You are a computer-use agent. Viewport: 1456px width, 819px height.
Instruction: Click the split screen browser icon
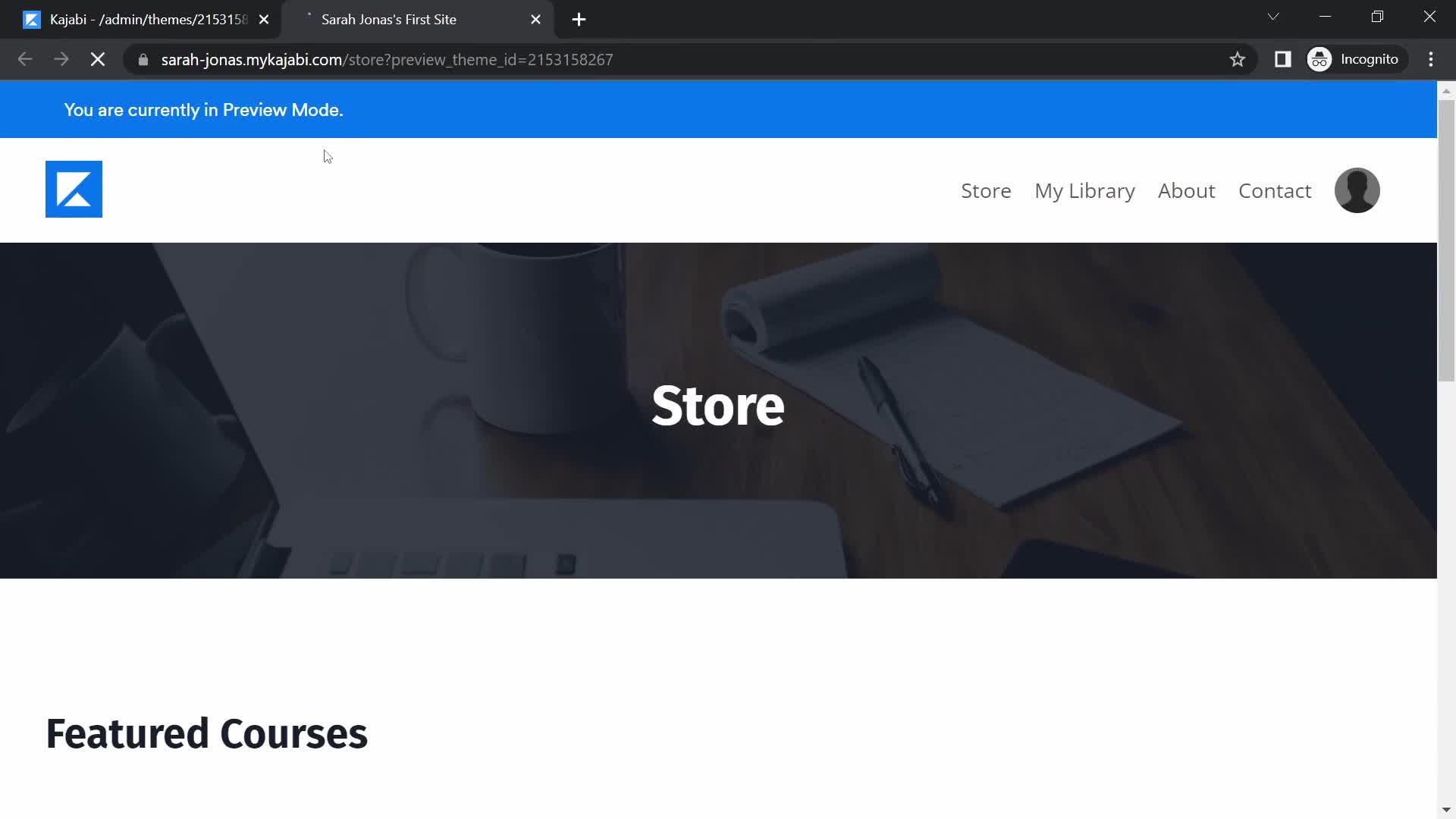(1283, 58)
